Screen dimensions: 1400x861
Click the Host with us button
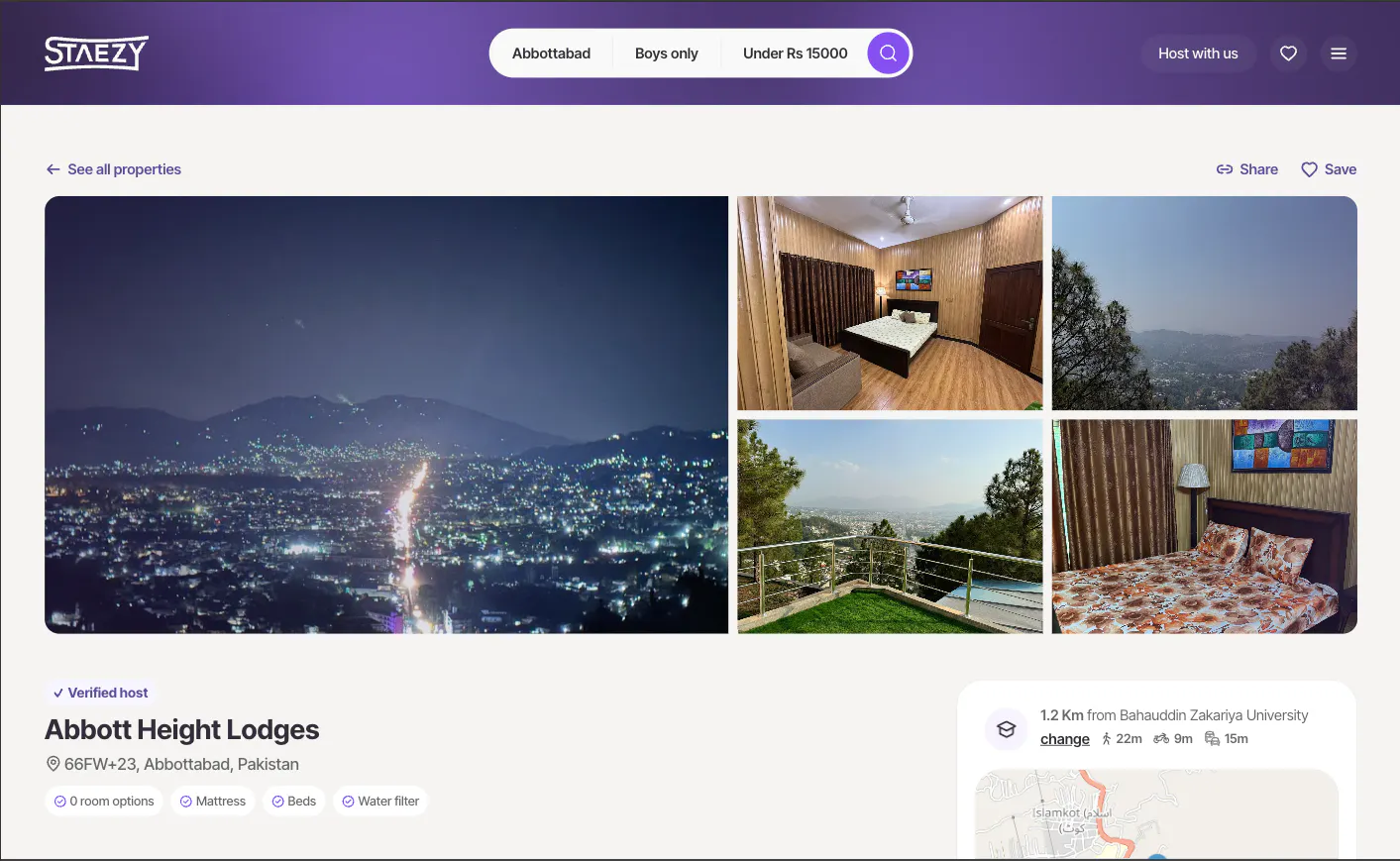(1198, 54)
